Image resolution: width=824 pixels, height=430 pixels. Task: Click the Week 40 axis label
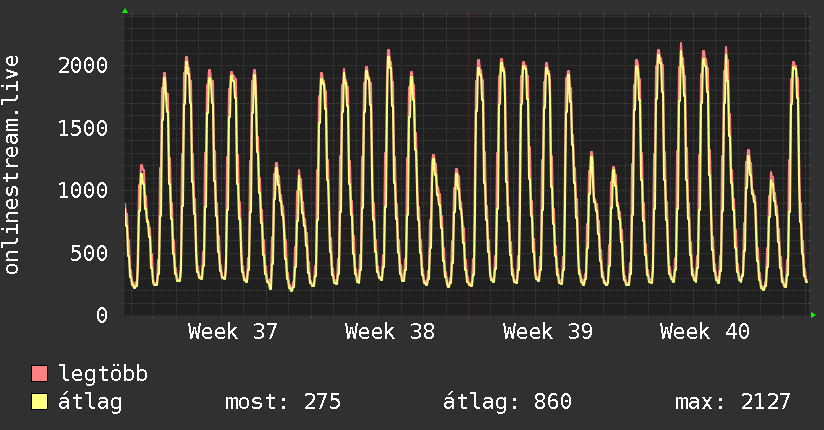(705, 332)
